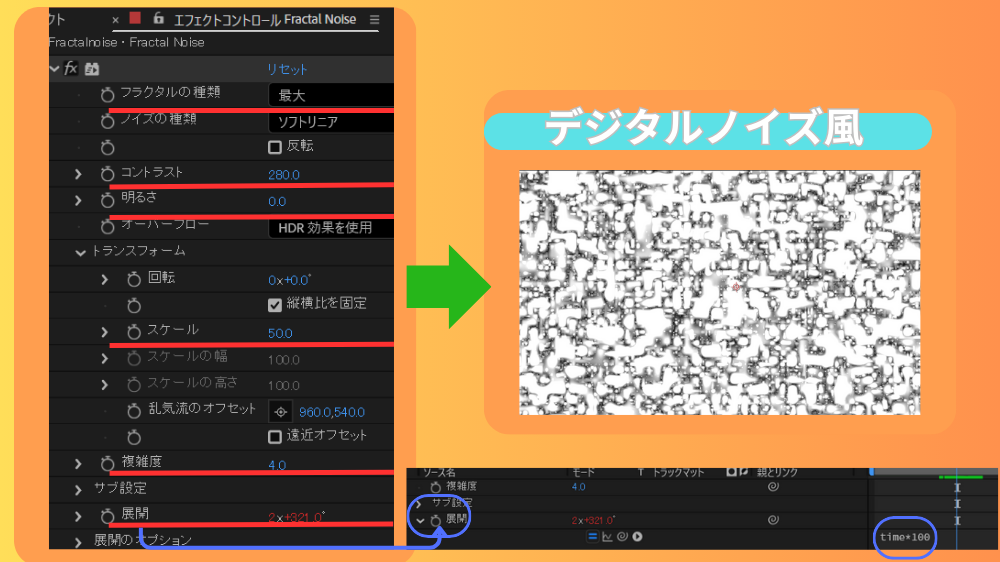Open the effect controls panel menu
Viewport: 1000px width, 562px height.
(x=374, y=20)
